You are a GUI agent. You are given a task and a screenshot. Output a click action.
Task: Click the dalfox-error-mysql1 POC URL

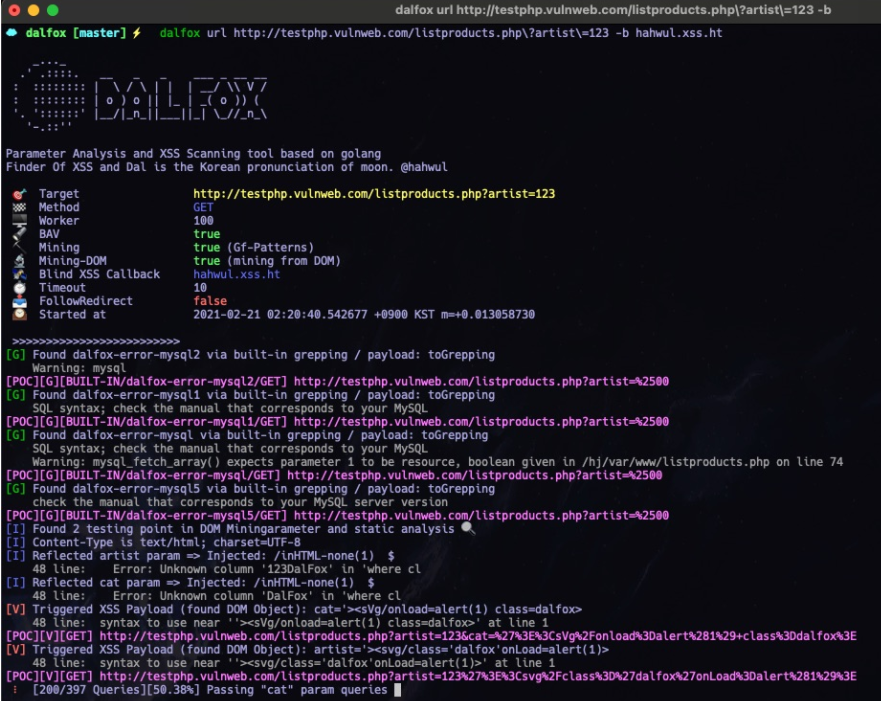point(481,422)
